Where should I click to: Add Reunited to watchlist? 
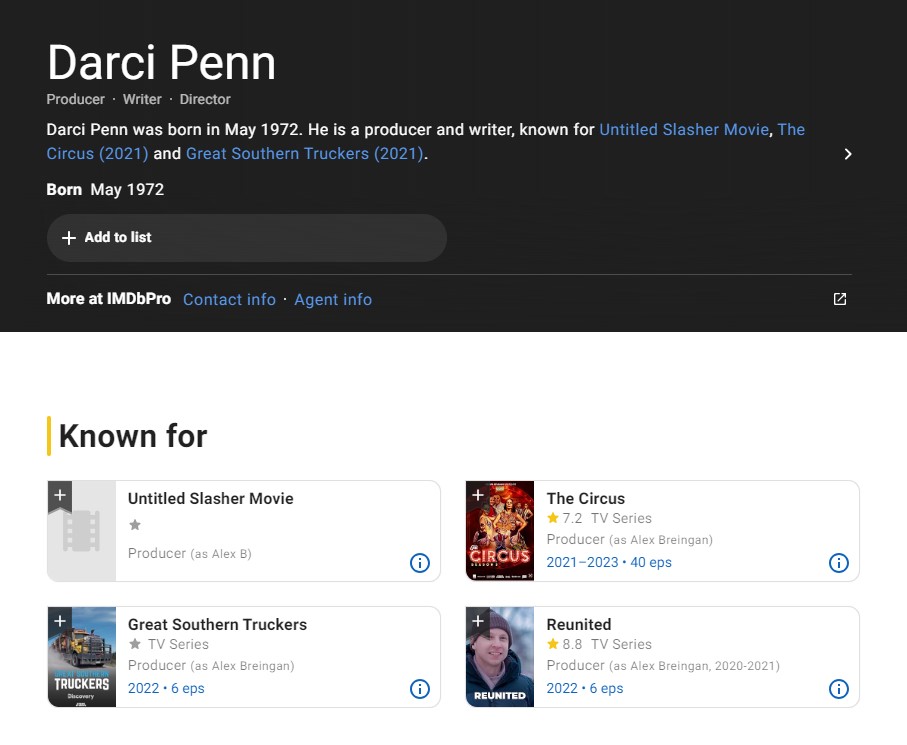478,622
